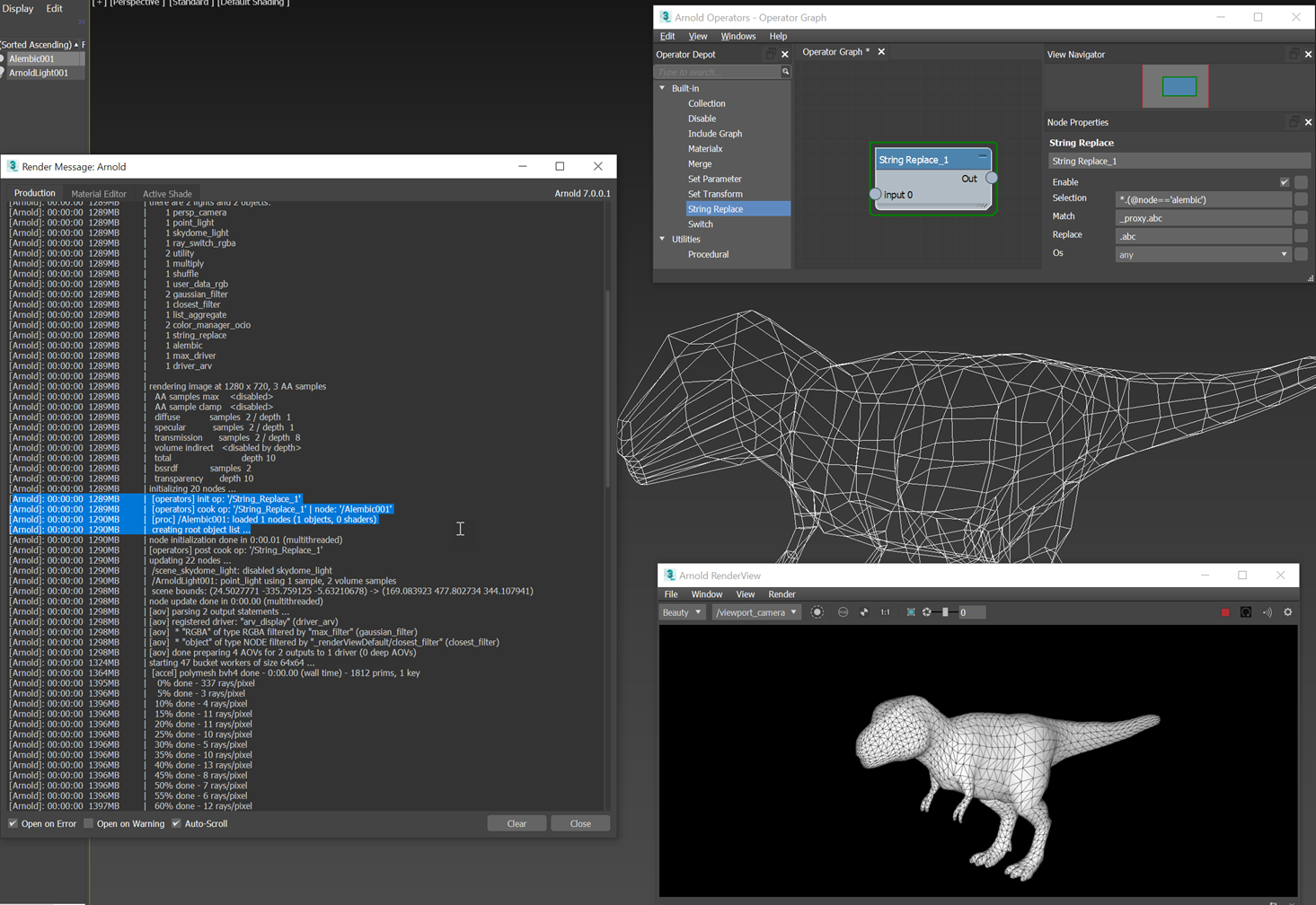Set RenderView zoom to 1:1

click(886, 612)
